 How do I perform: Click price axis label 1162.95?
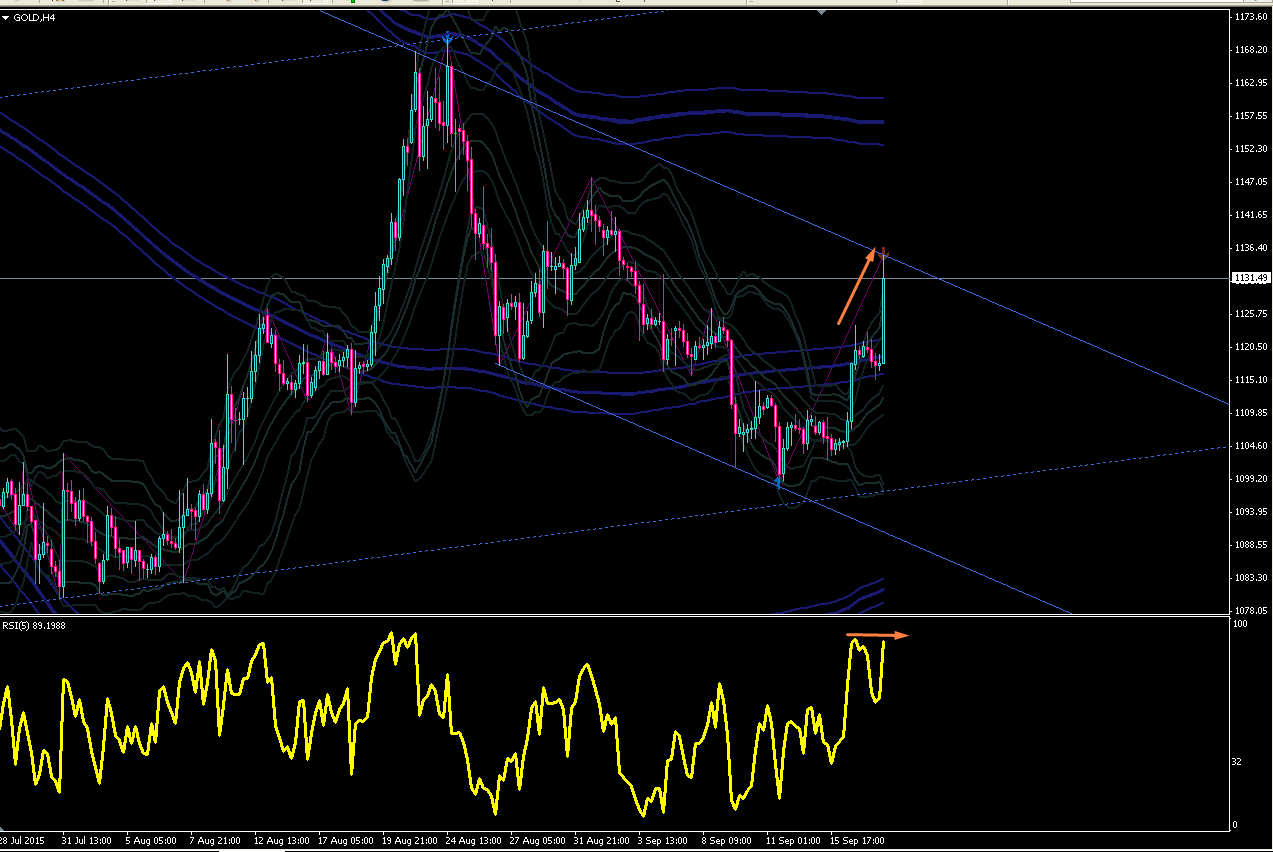point(1251,83)
